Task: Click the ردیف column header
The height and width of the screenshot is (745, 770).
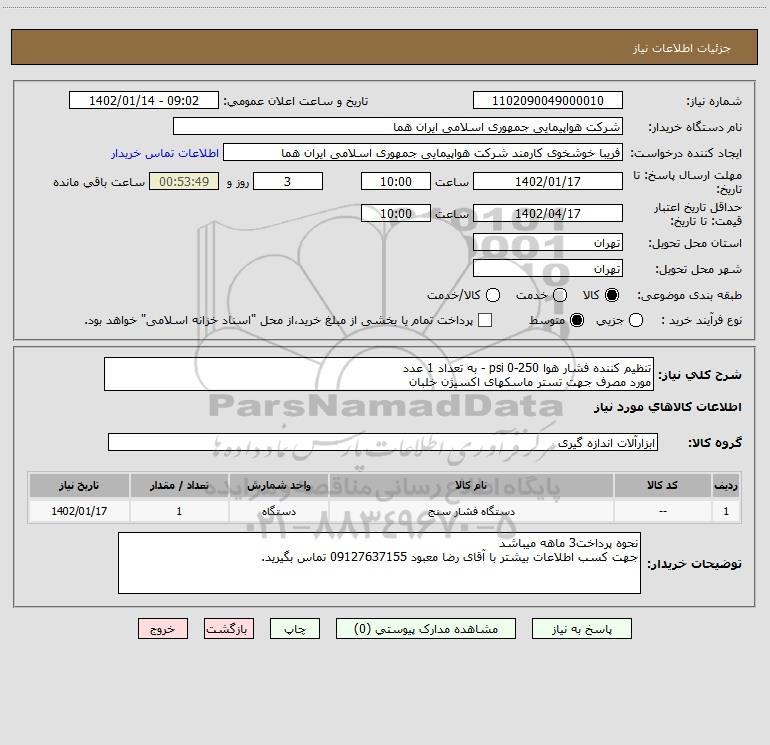Action: click(726, 486)
